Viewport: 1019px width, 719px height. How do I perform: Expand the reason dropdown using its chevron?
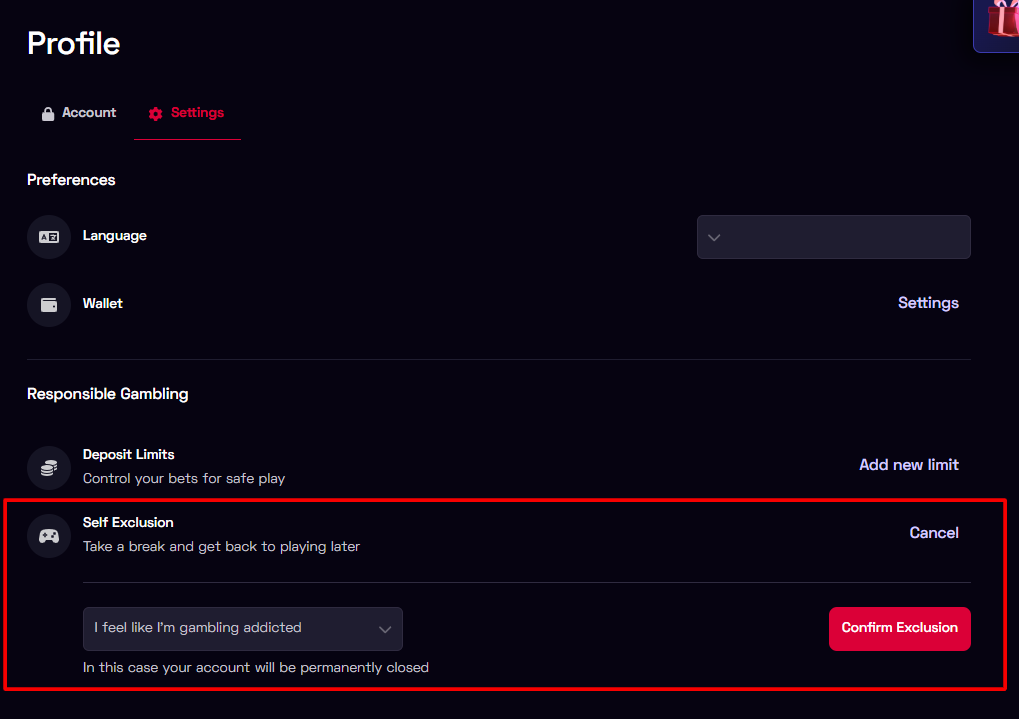(x=384, y=629)
